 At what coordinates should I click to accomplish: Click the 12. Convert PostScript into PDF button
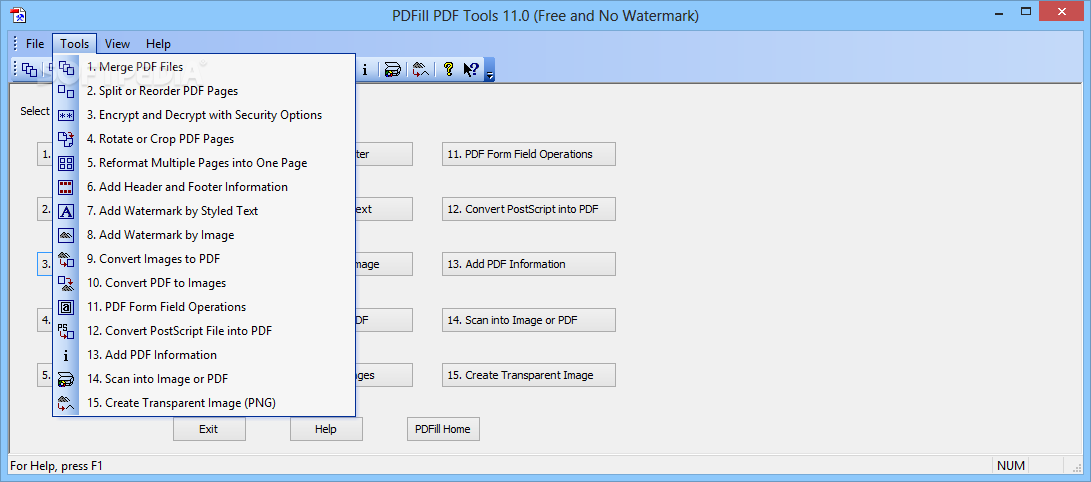click(x=529, y=209)
